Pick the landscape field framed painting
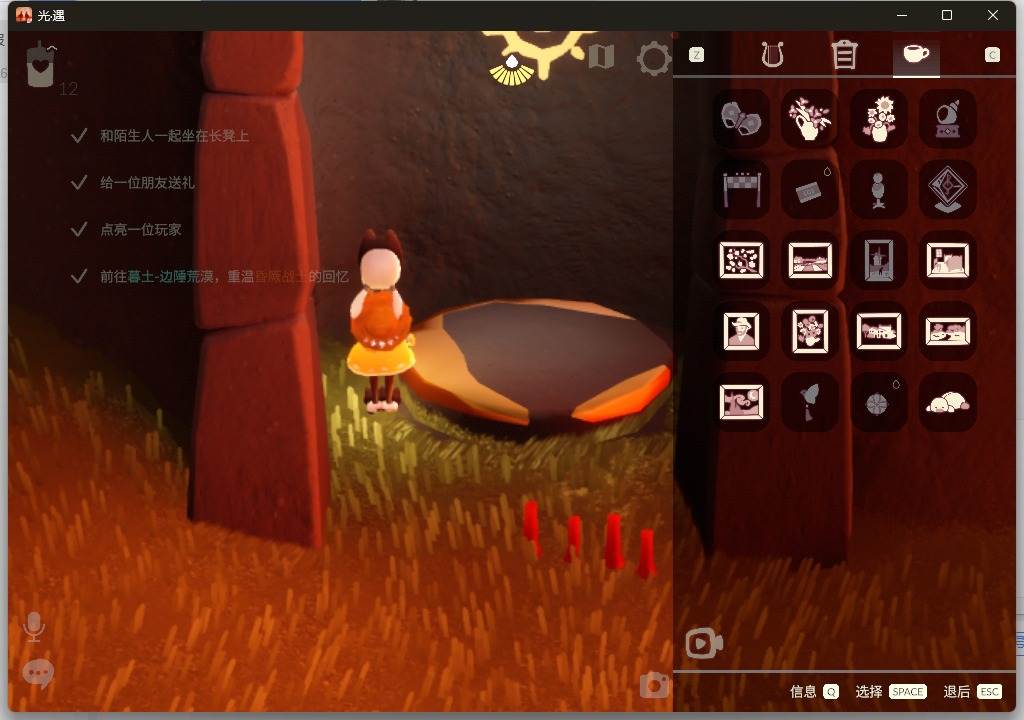The width and height of the screenshot is (1024, 720). 810,260
